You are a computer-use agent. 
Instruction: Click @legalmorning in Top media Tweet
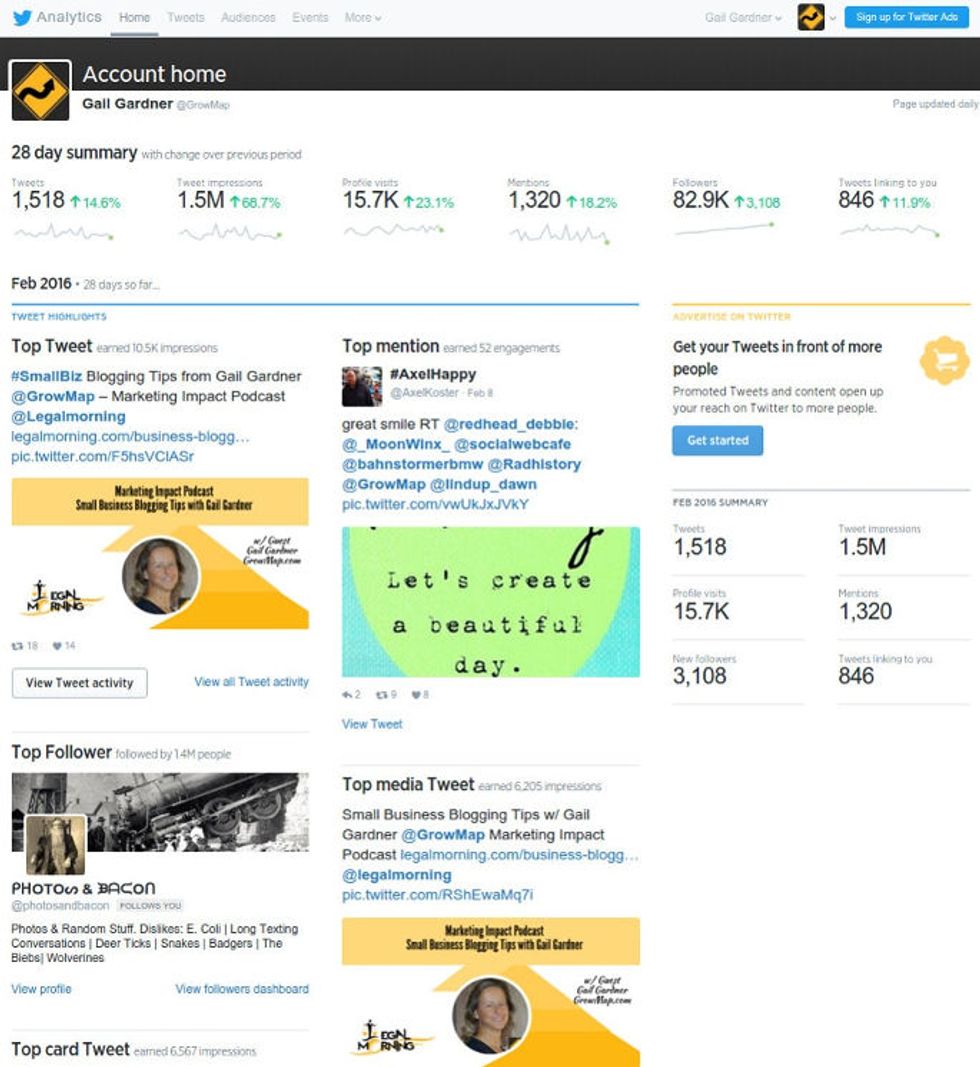tap(397, 875)
